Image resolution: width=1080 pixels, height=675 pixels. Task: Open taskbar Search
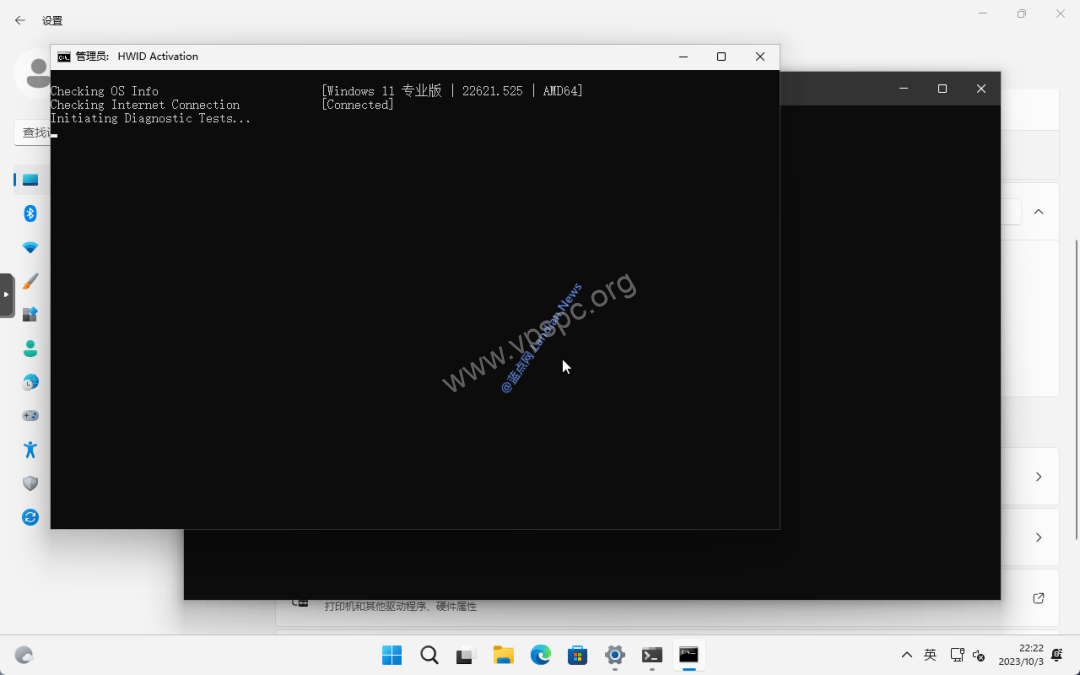click(x=429, y=655)
